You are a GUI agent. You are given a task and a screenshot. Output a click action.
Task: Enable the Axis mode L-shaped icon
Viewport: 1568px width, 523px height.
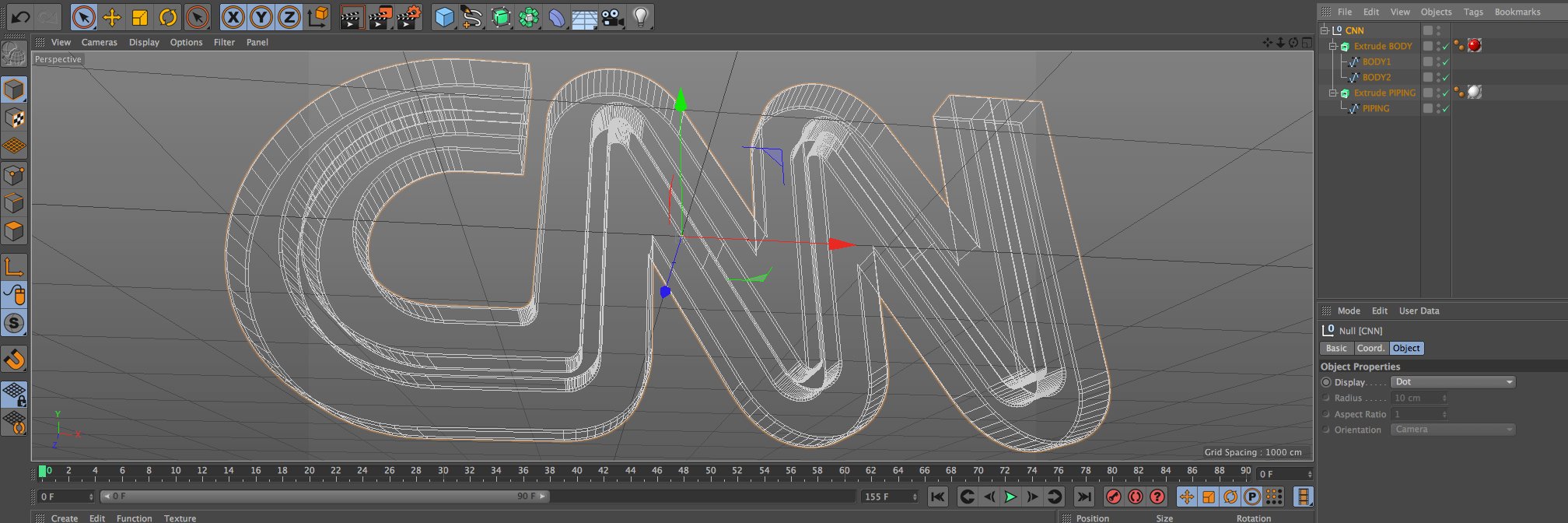pos(14,267)
